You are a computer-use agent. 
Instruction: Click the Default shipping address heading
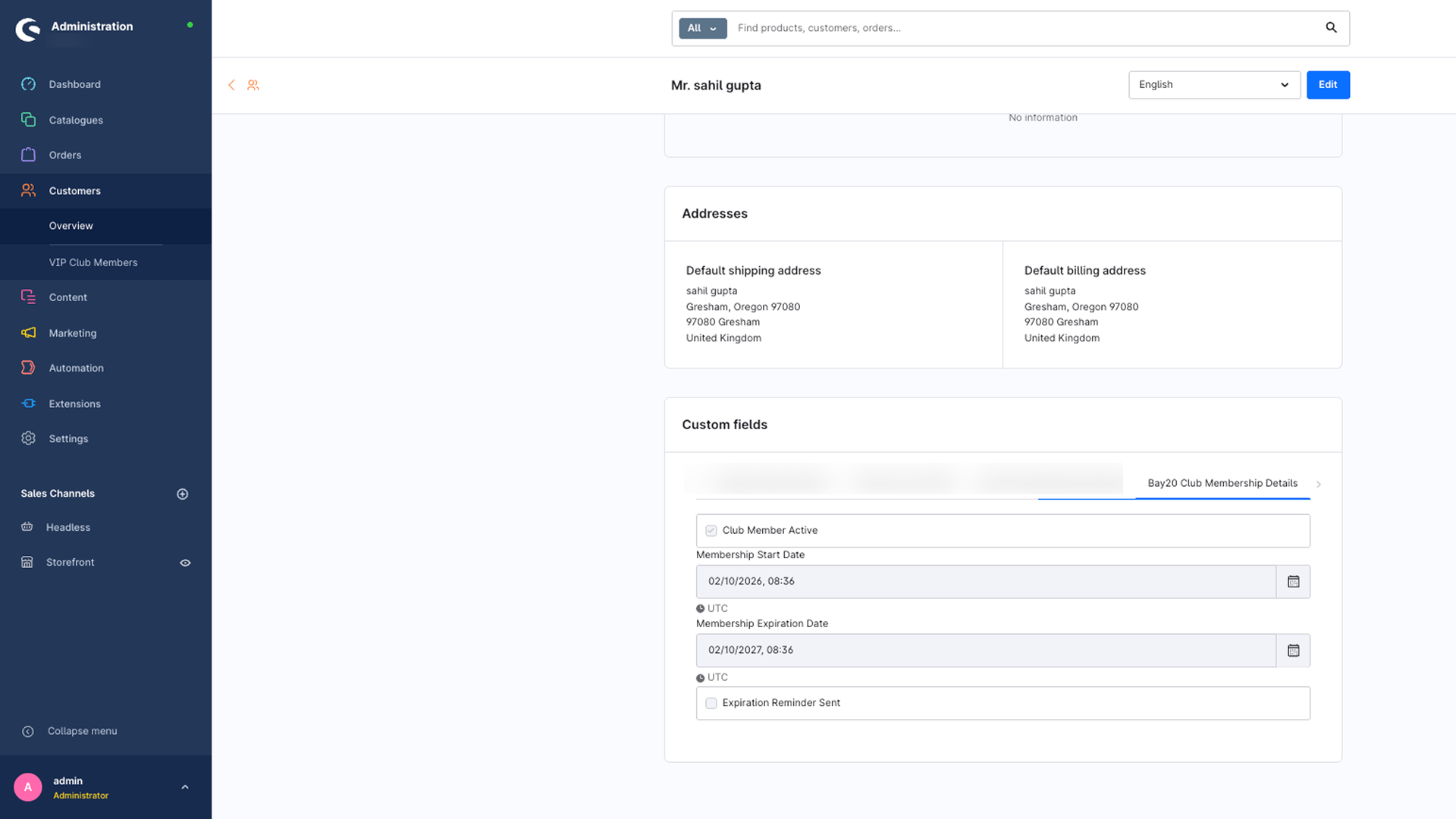753,271
